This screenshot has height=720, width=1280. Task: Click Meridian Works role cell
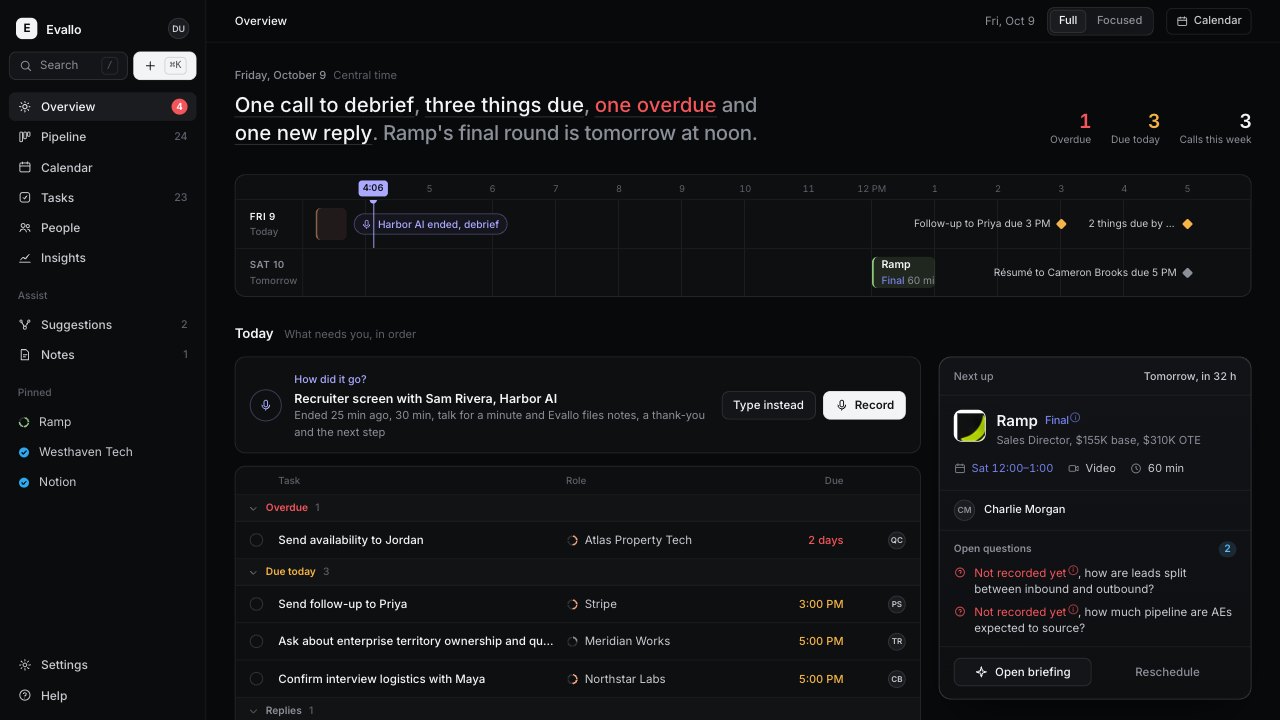coord(618,641)
